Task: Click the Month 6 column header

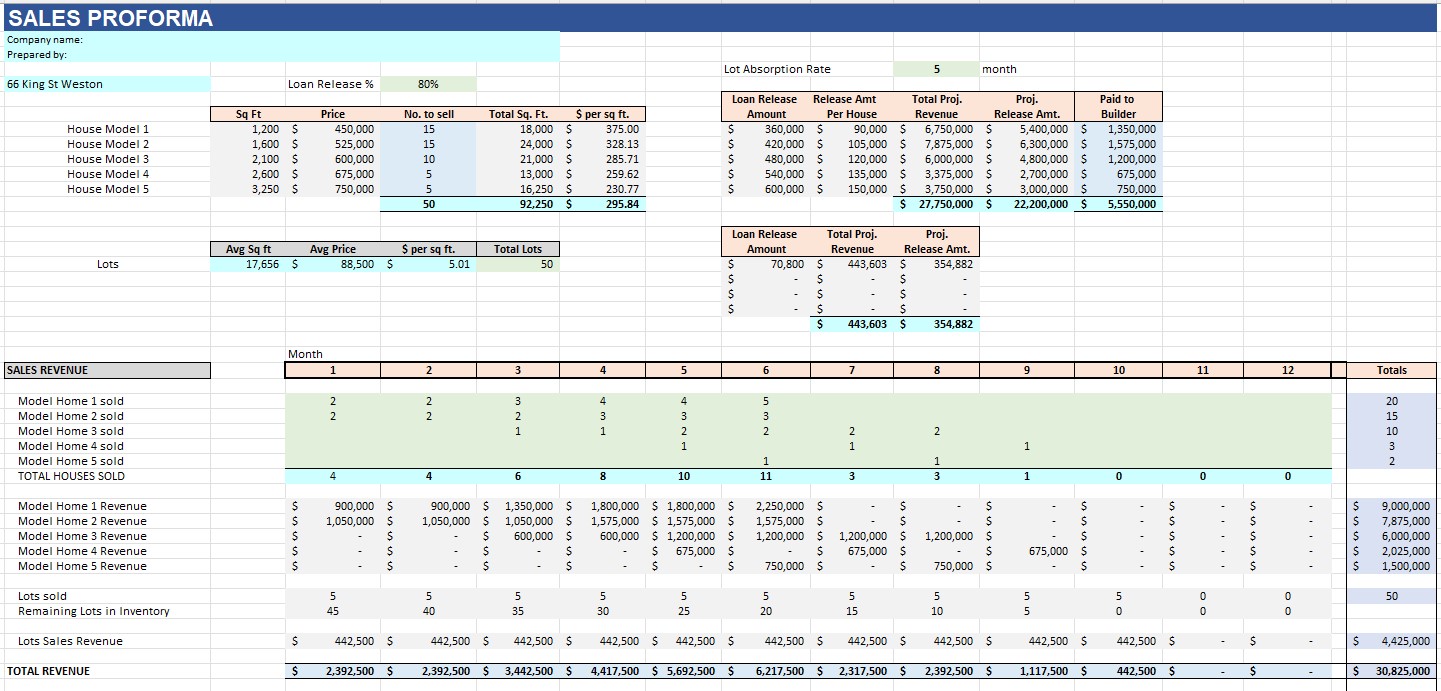Action: point(765,370)
